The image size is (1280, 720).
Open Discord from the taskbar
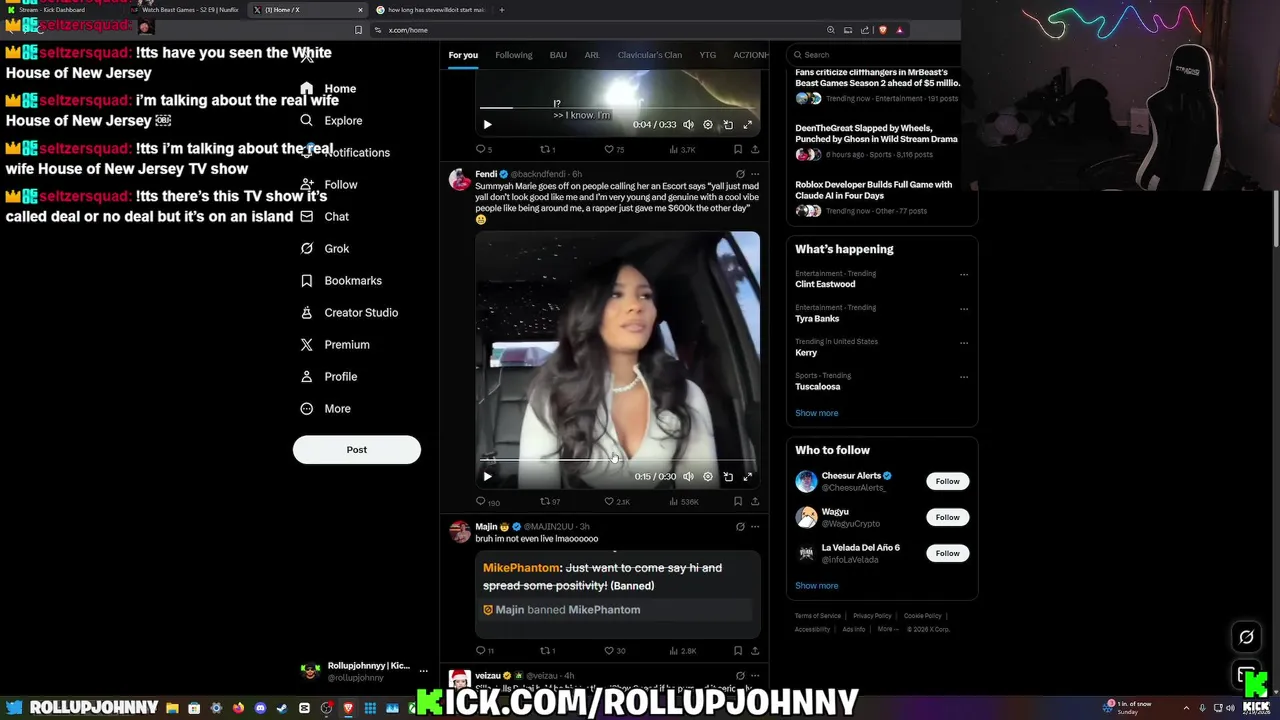point(260,709)
